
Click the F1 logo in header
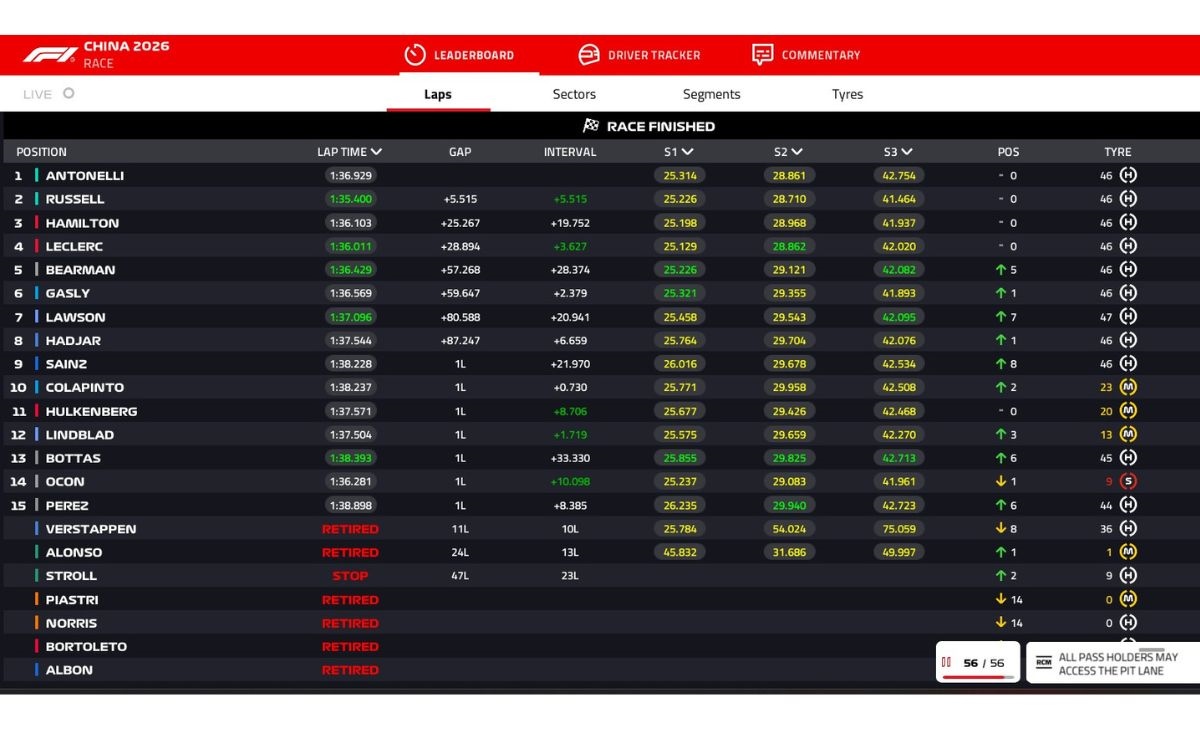coord(50,55)
